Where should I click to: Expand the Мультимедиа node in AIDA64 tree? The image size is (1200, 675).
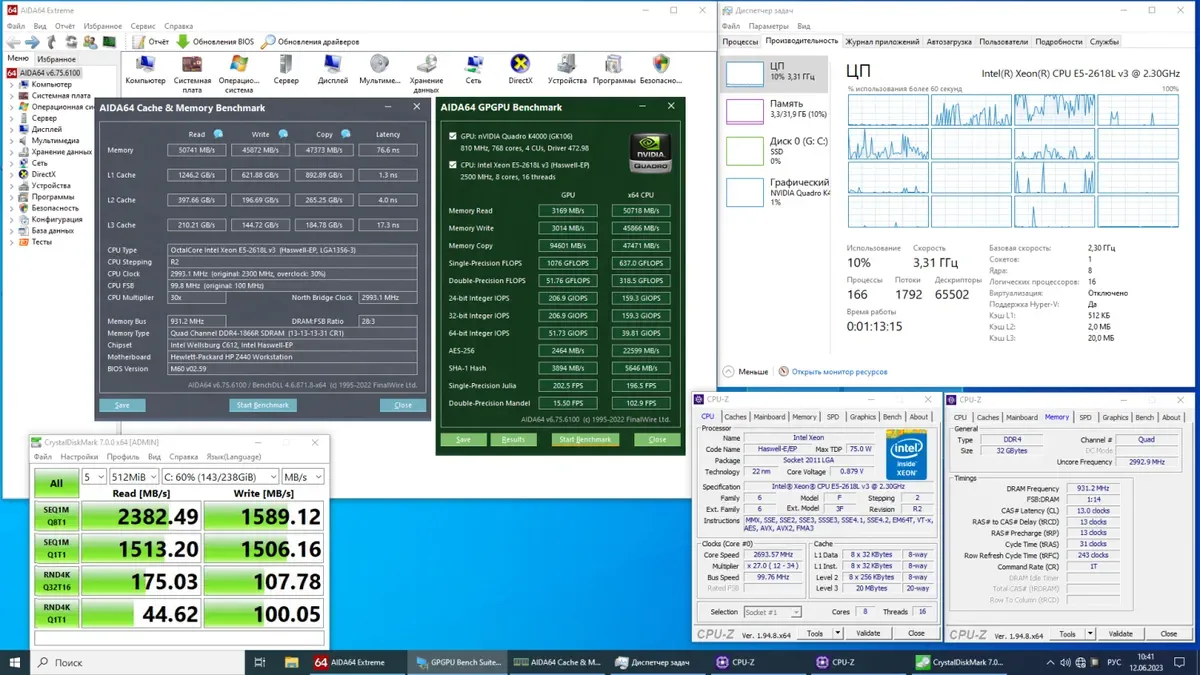coord(12,141)
